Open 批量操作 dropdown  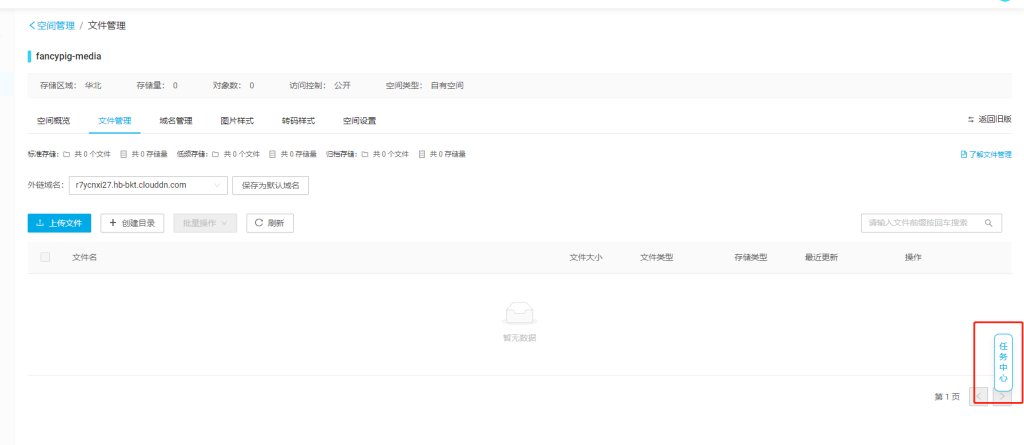click(x=205, y=223)
